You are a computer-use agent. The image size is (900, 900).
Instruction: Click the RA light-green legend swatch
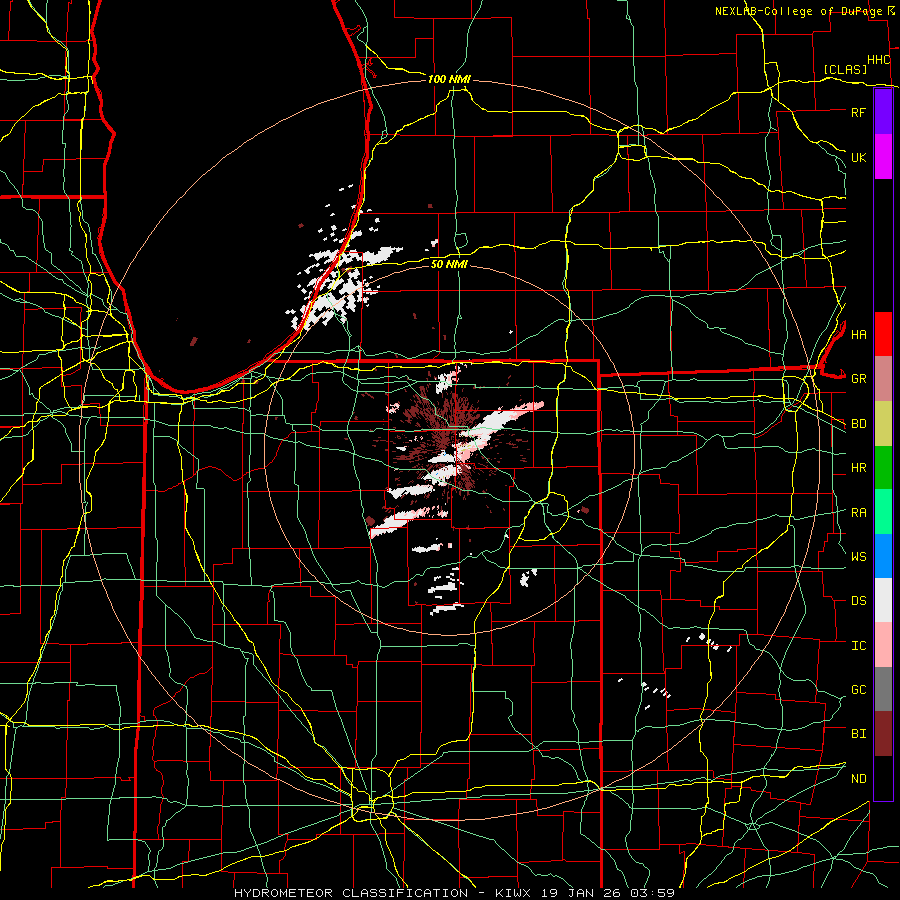(x=883, y=511)
